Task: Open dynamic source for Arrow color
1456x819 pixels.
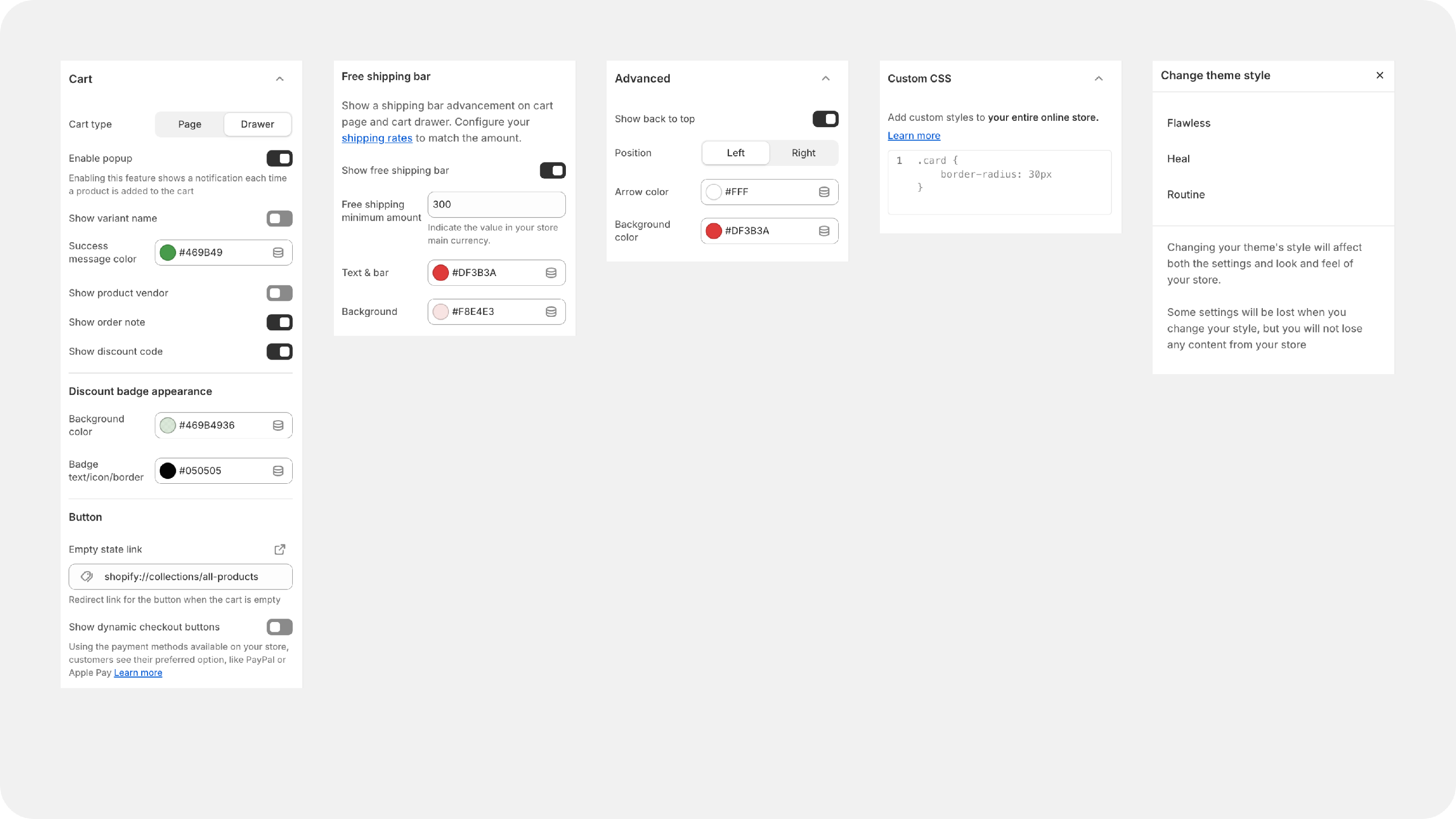Action: click(x=824, y=192)
